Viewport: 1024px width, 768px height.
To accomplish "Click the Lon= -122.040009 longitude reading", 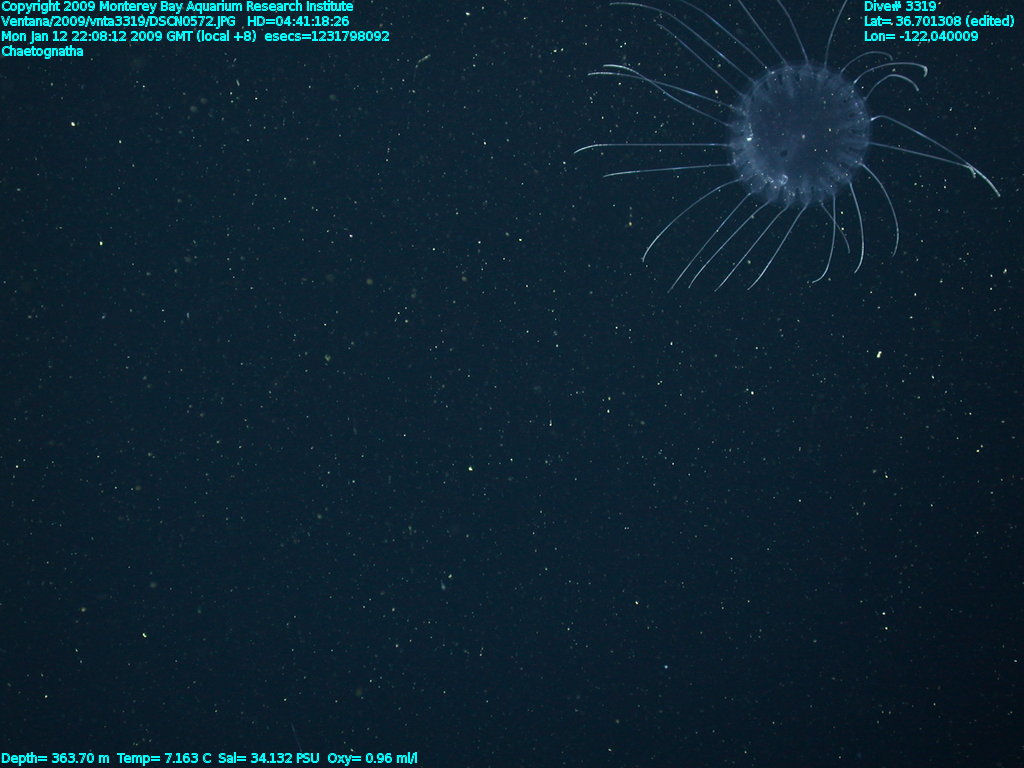I will click(921, 36).
